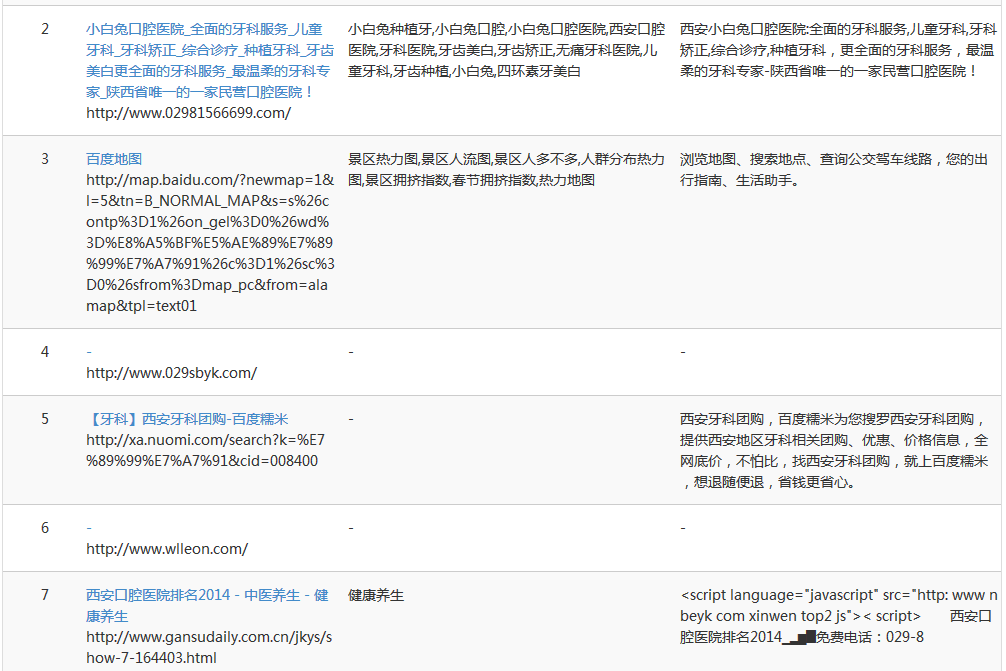Click the 小白兔种植牙 keywords cell
Image resolution: width=1006 pixels, height=671 pixels.
point(505,50)
